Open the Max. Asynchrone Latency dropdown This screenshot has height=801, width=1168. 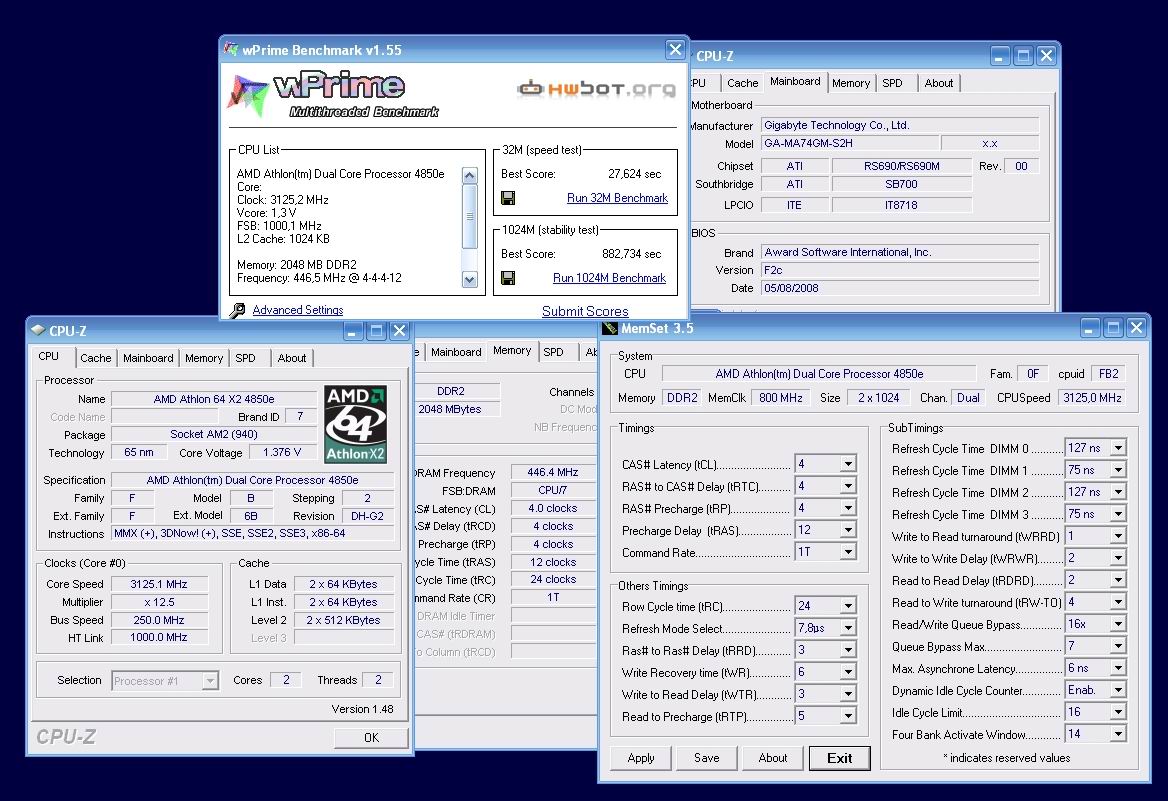click(x=1118, y=668)
